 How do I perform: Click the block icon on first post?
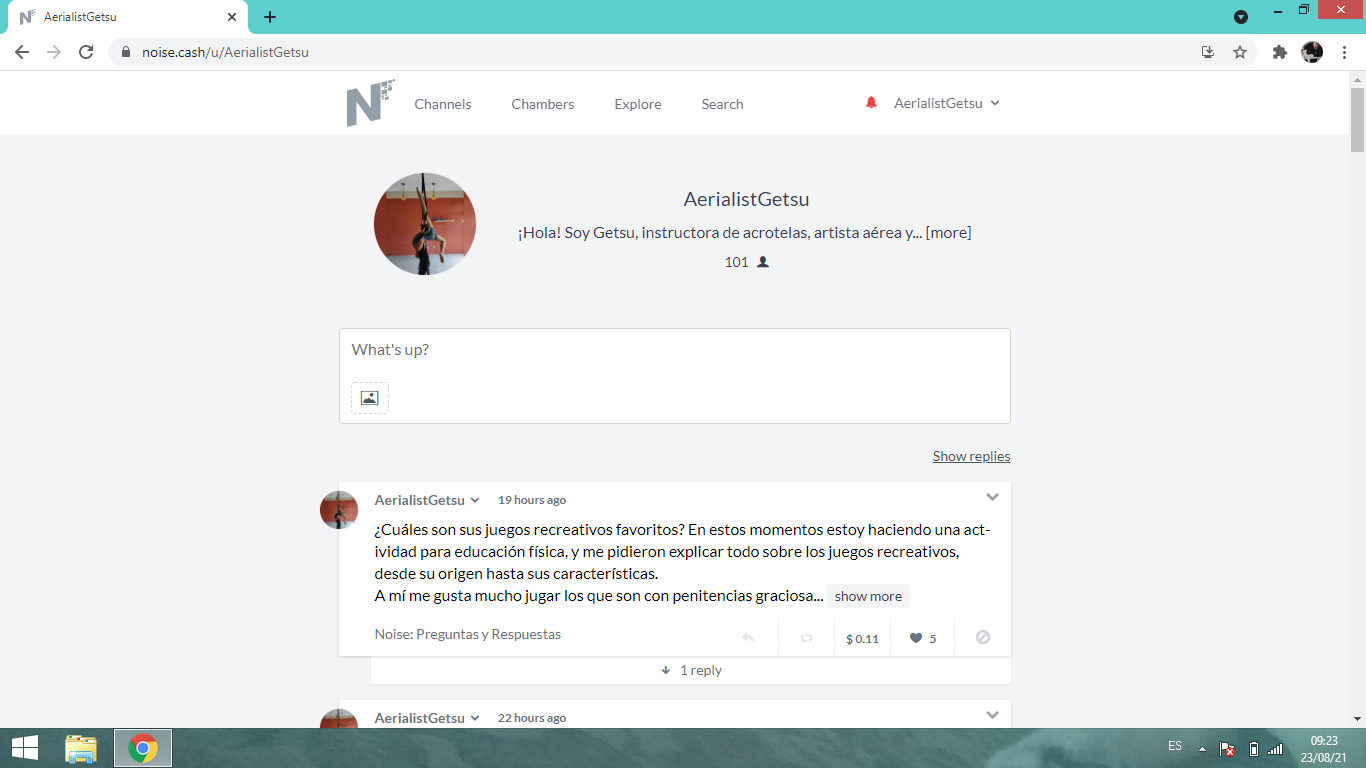click(983, 637)
